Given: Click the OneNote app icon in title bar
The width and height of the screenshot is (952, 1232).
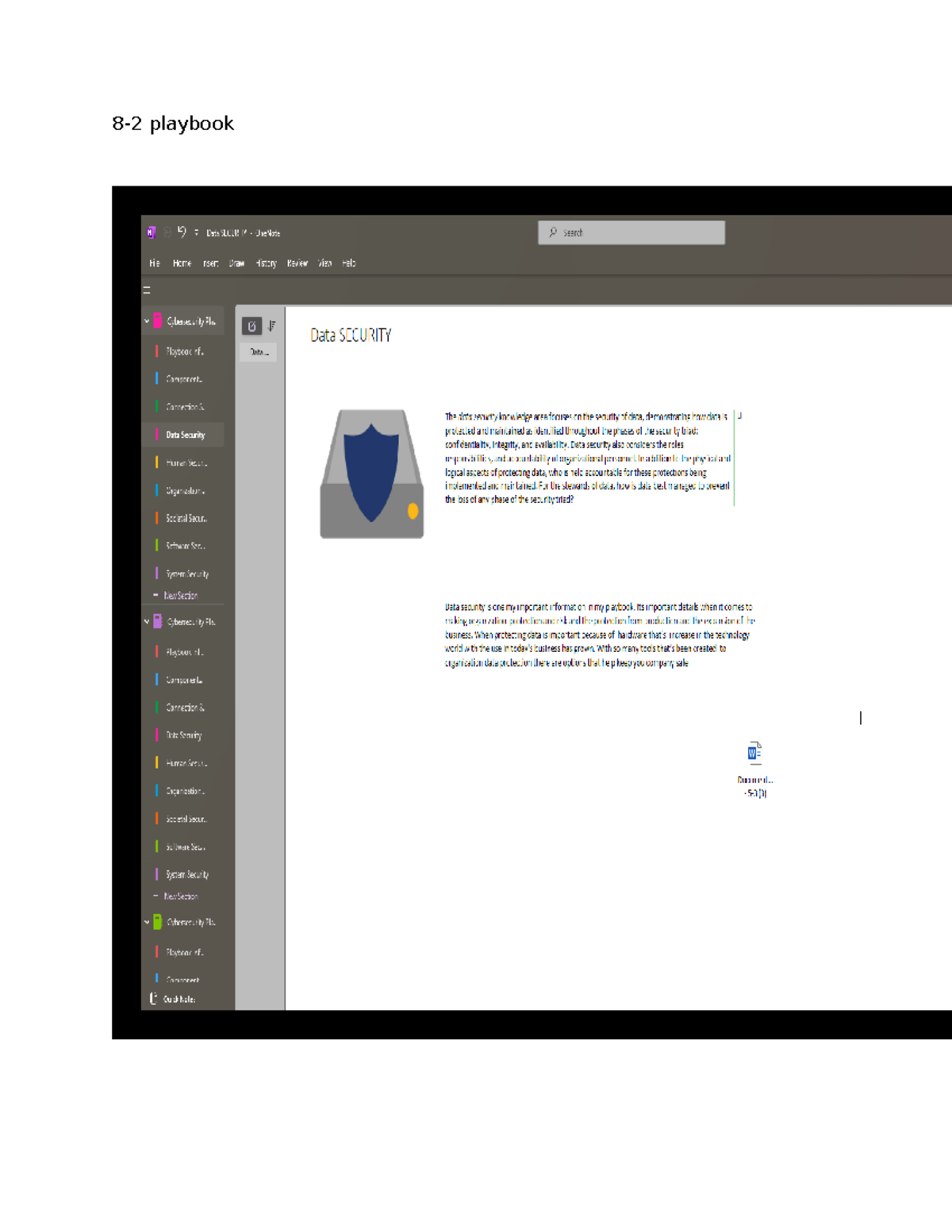Looking at the screenshot, I should click(x=151, y=232).
